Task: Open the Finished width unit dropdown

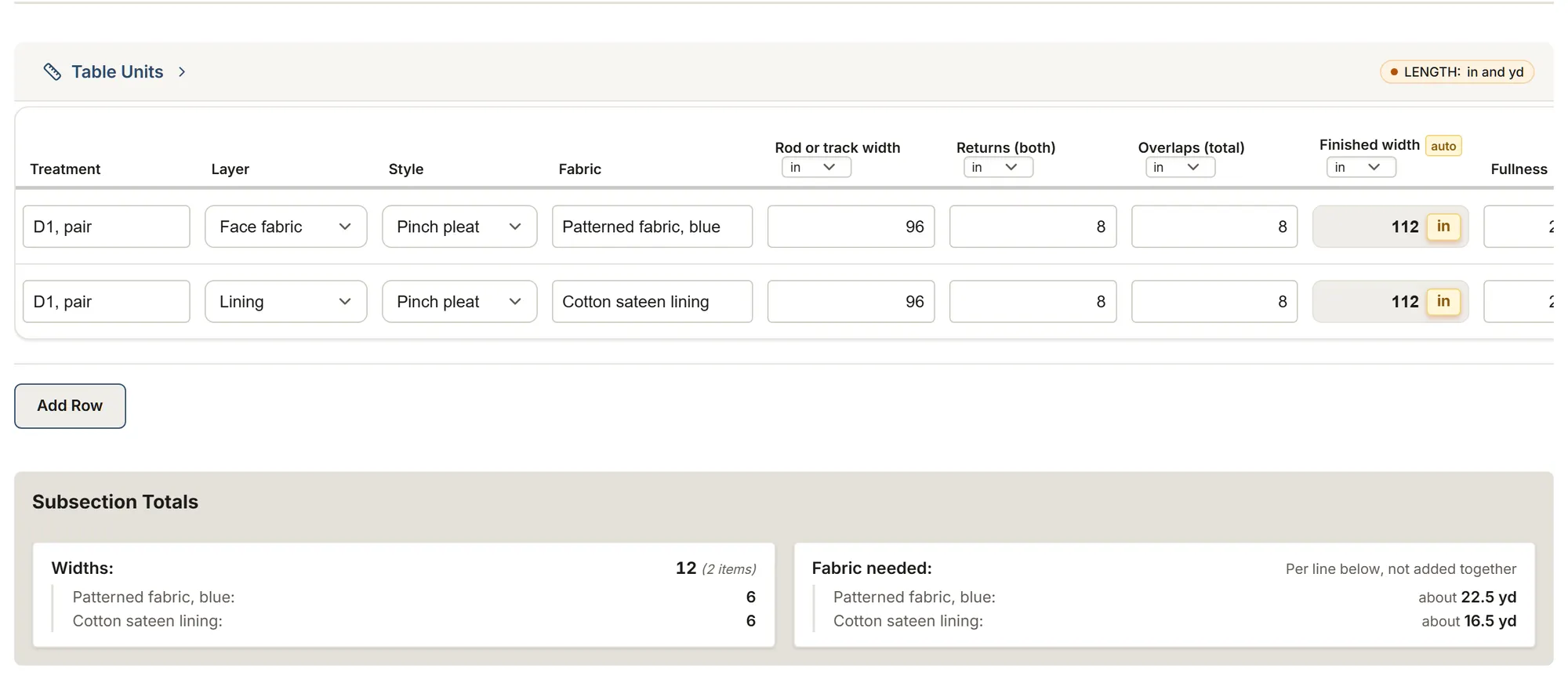Action: point(1361,167)
